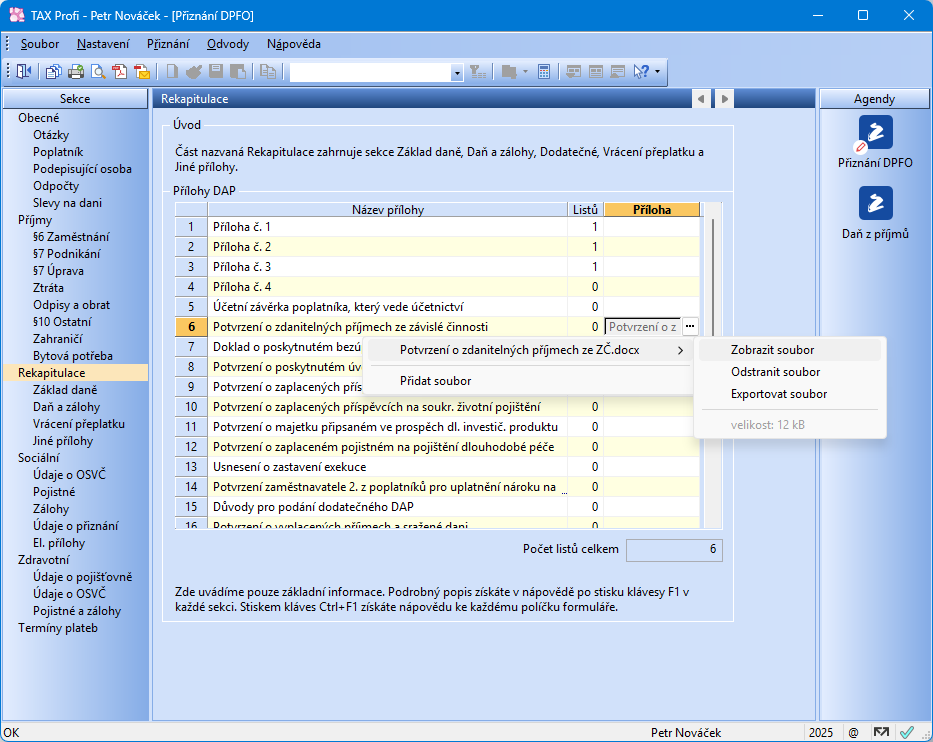Open the toolbar combo box dropdown arrow

pyautogui.click(x=457, y=72)
